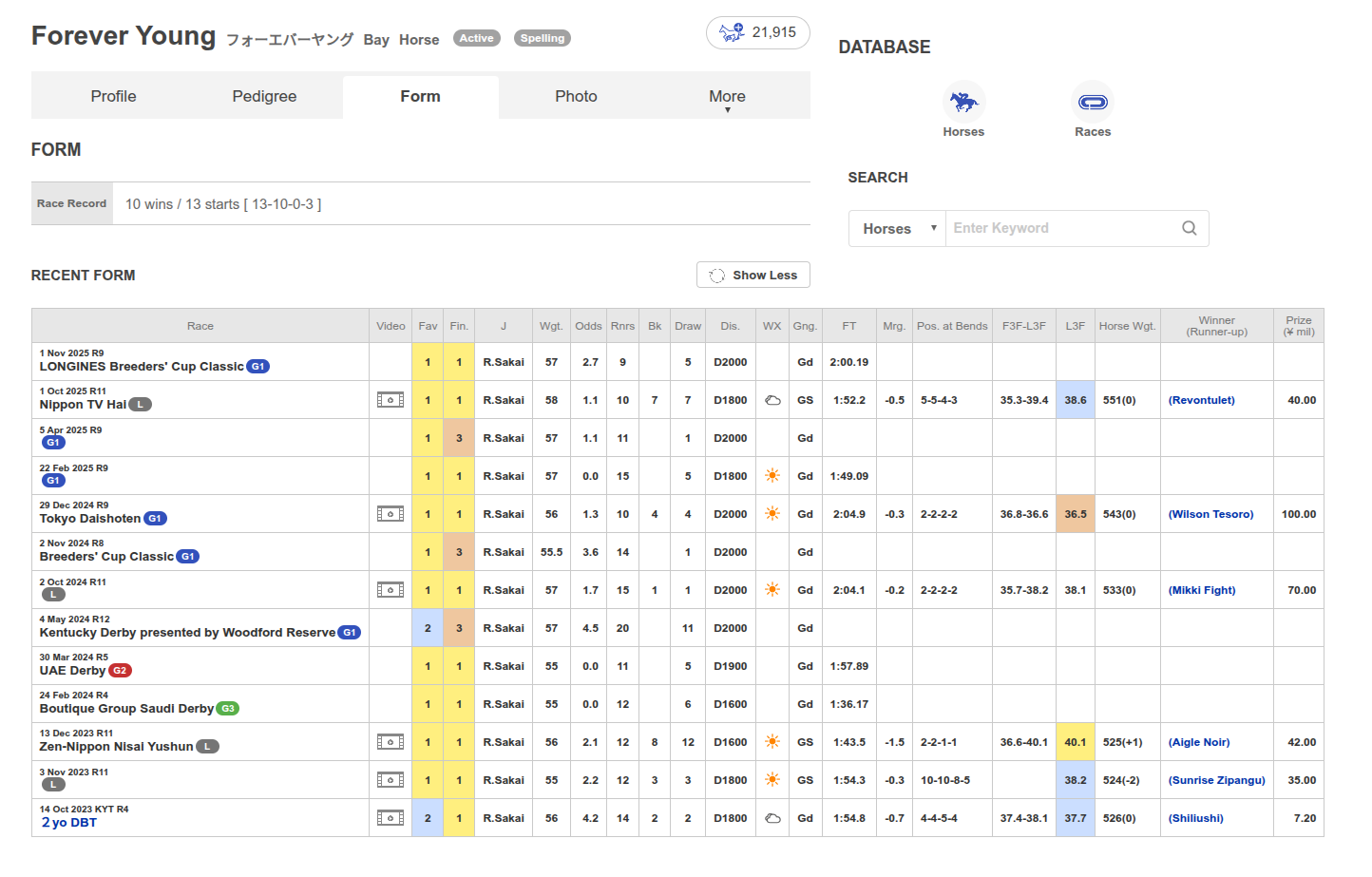Click the G2 badge on UAE Derby

[120, 671]
